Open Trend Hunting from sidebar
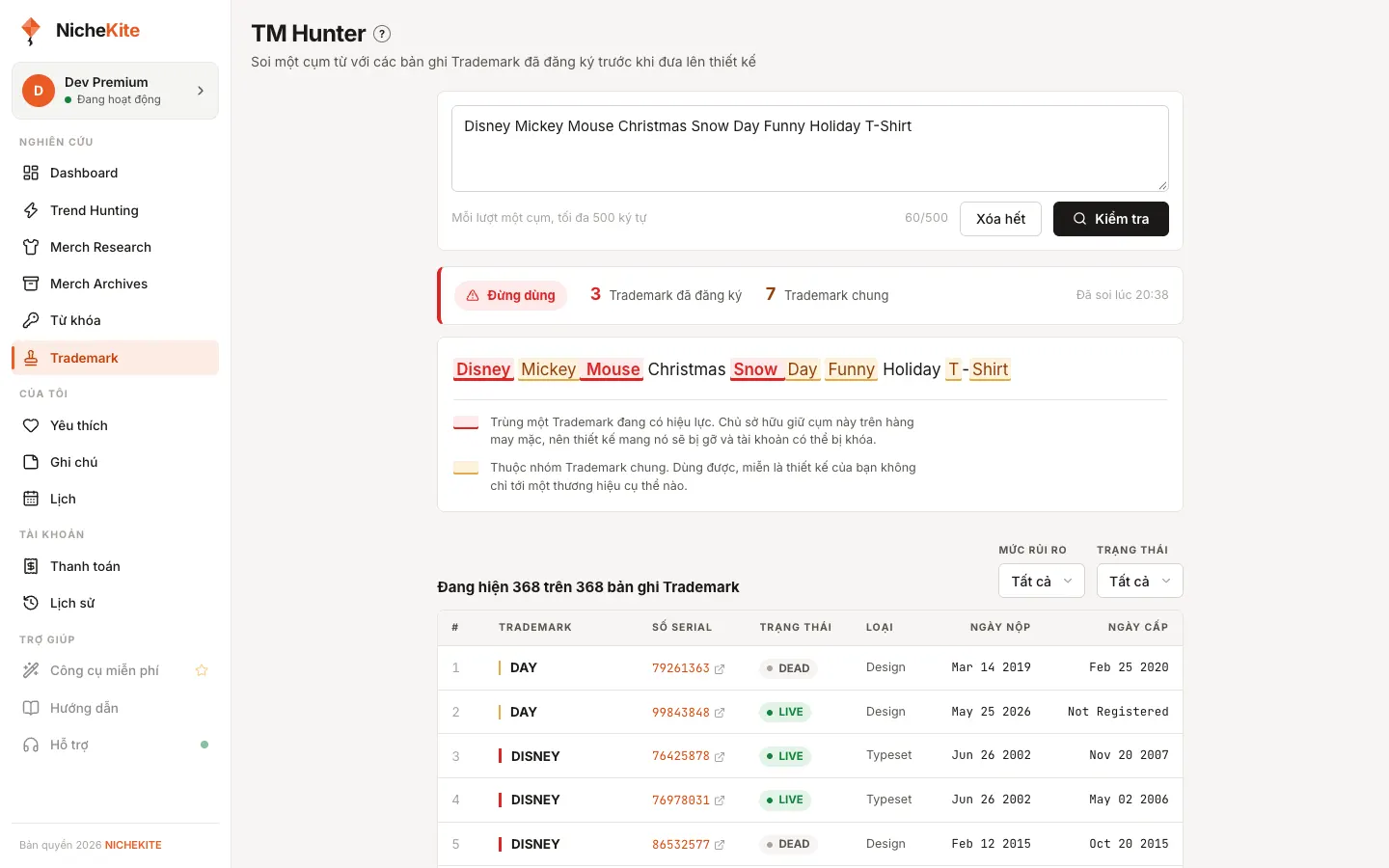1389x868 pixels. [x=116, y=210]
